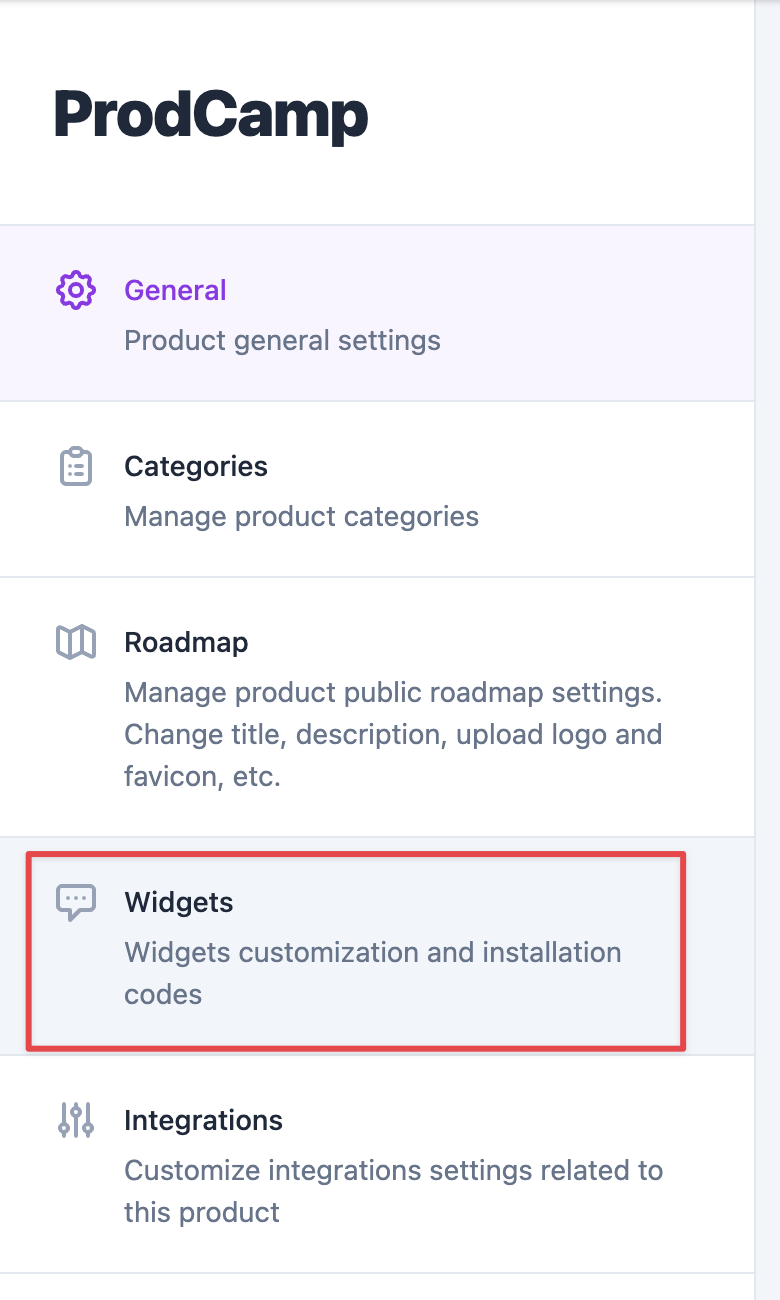780x1300 pixels.
Task: Open the Roadmap menu title
Action: 186,642
